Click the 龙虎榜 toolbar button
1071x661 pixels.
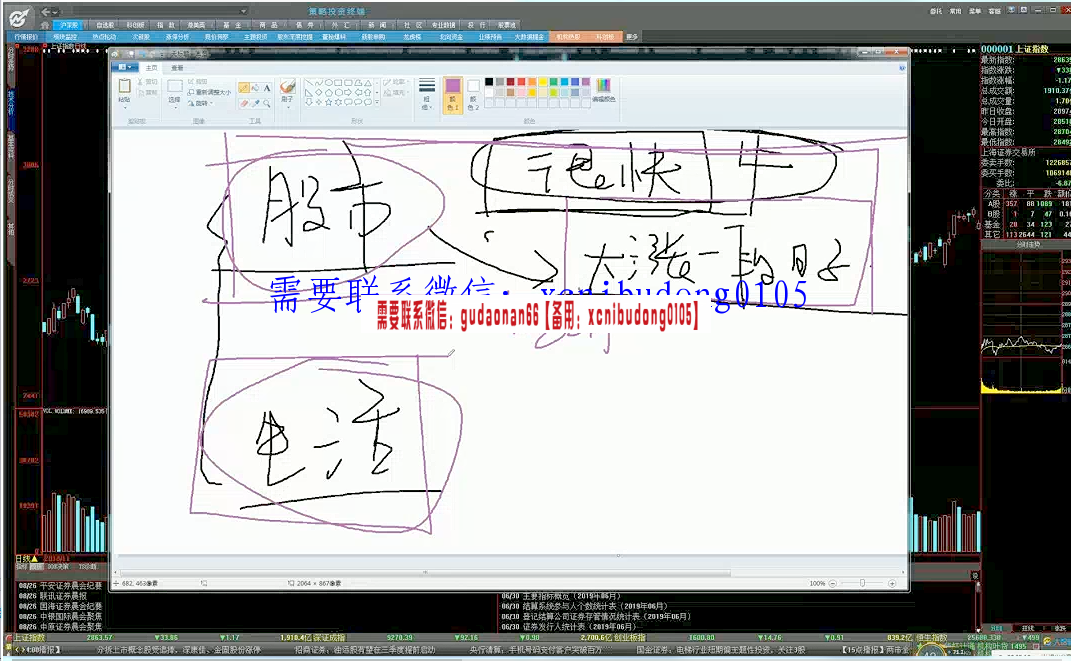point(413,37)
